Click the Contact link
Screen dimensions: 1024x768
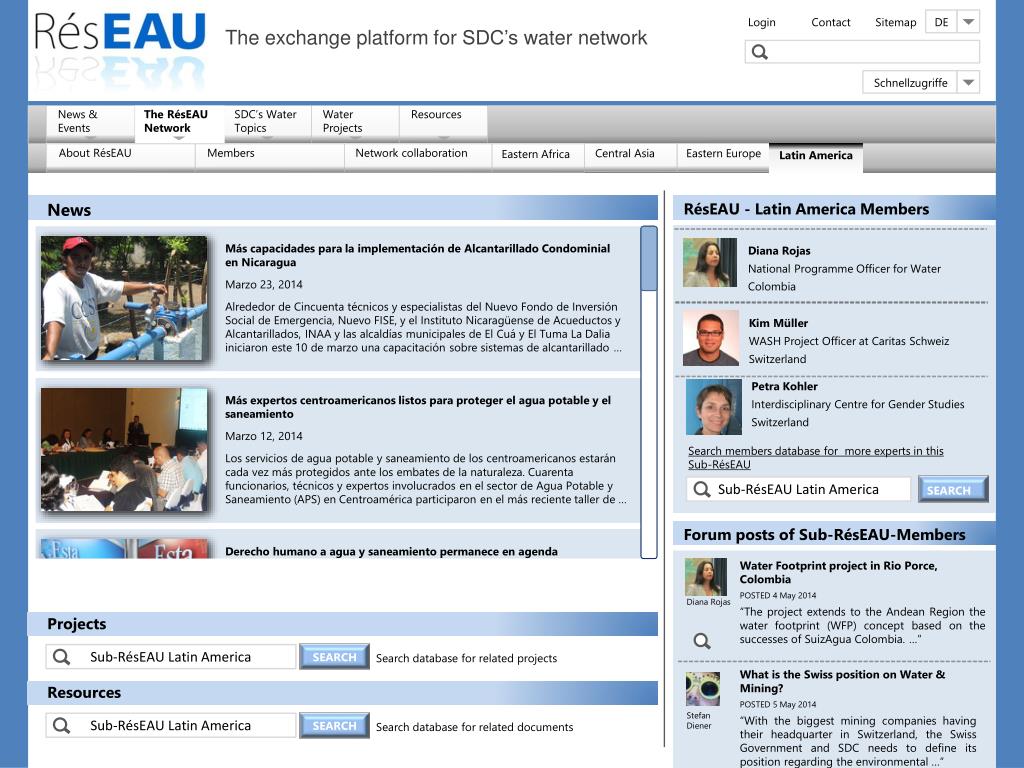(831, 22)
